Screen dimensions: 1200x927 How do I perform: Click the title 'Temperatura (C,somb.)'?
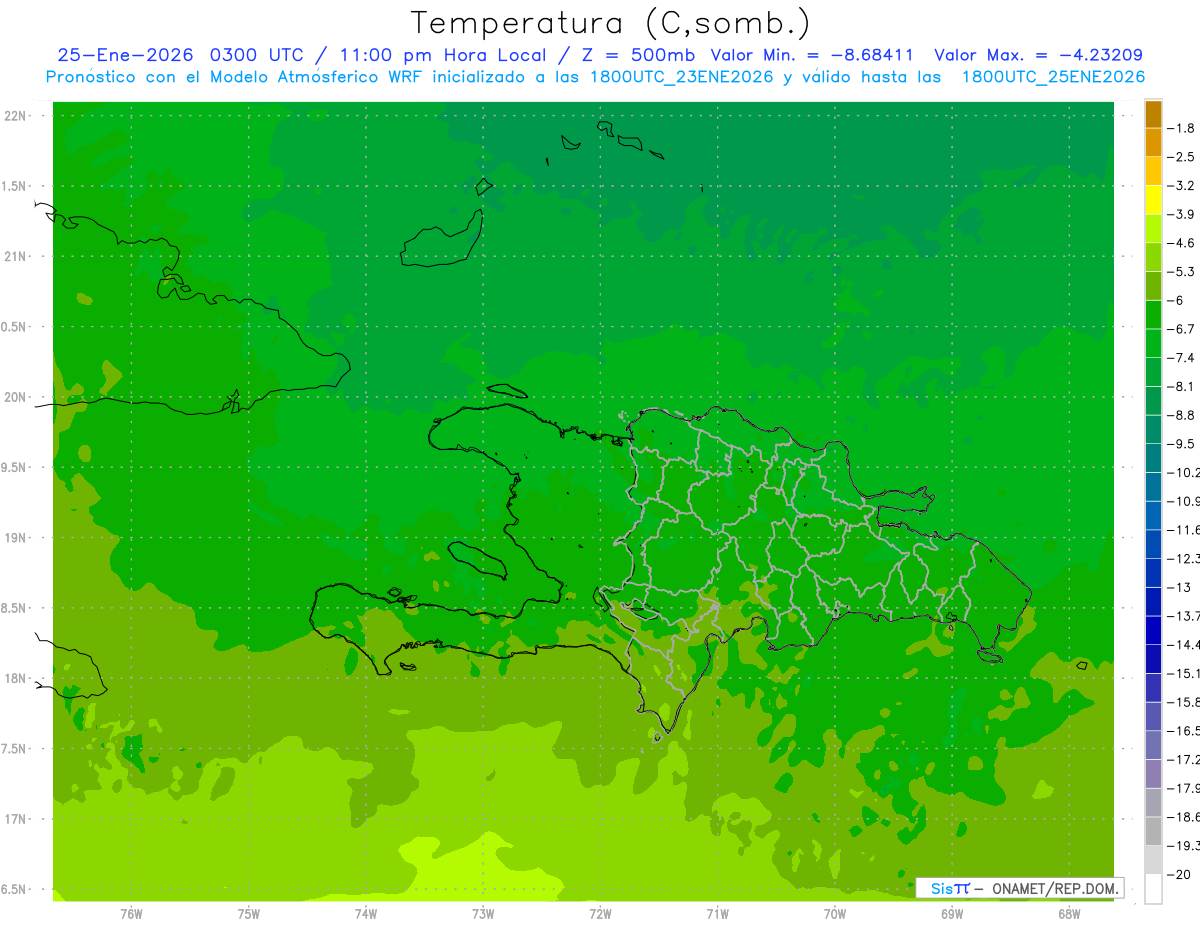coord(611,24)
